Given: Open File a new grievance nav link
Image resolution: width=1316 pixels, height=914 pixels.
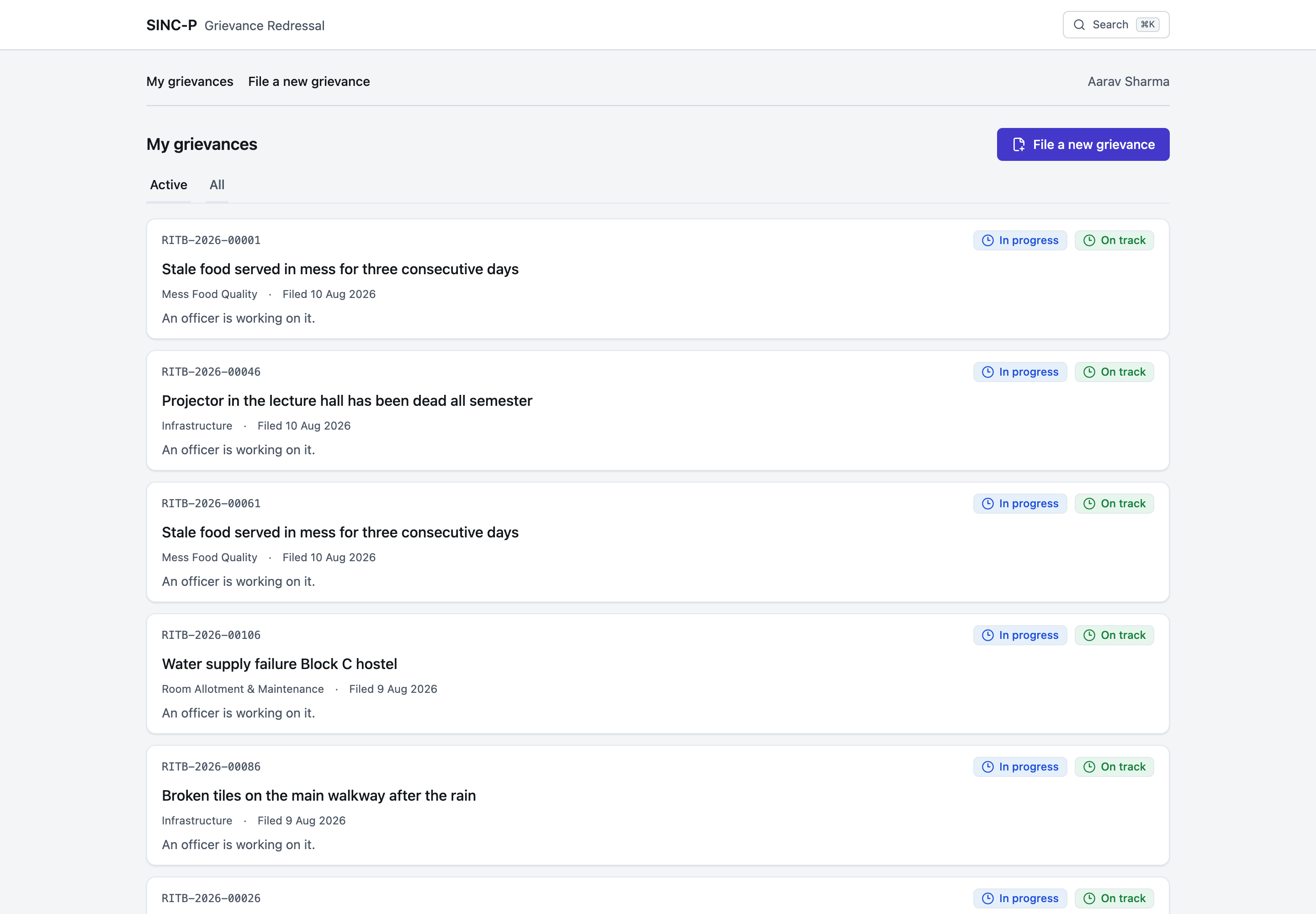Looking at the screenshot, I should click(x=309, y=81).
